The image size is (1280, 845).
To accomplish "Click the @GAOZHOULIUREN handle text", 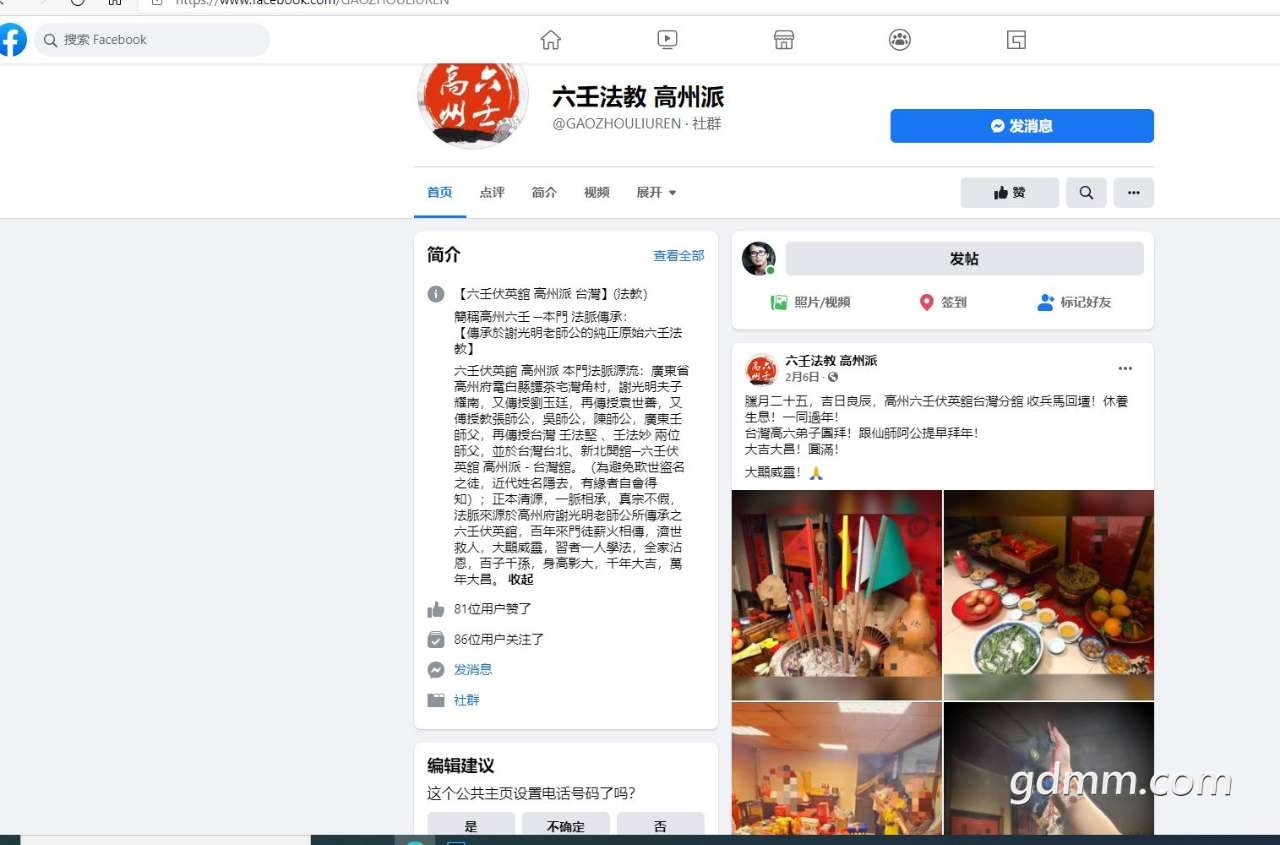I will (616, 124).
